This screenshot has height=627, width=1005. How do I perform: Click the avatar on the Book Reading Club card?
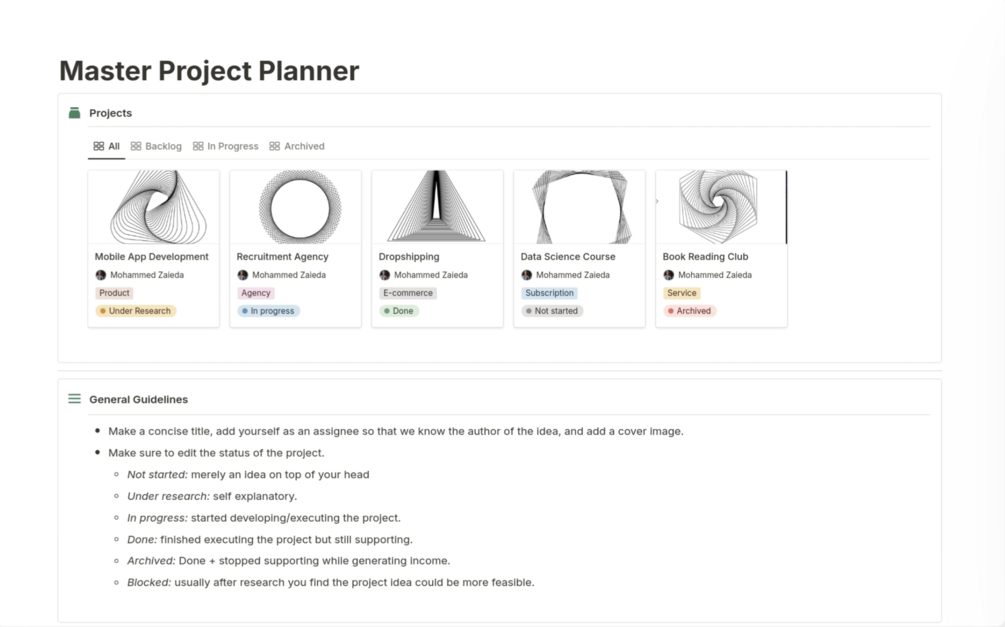668,274
